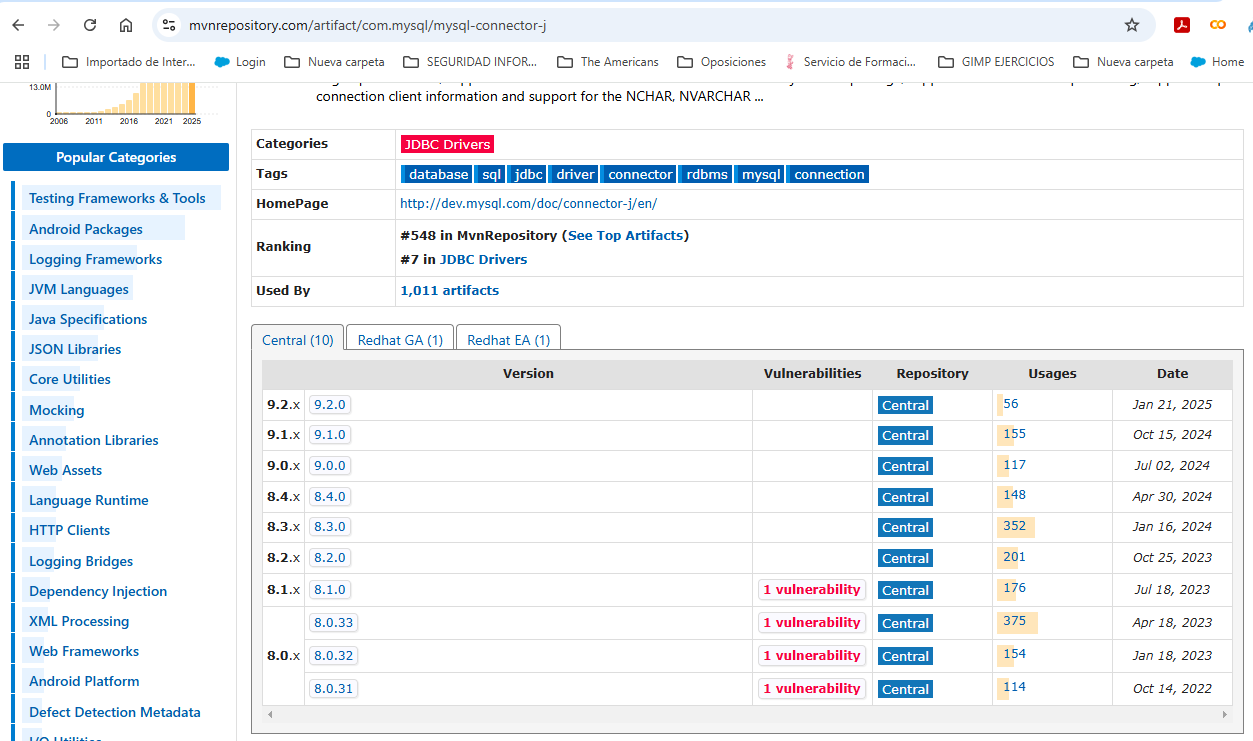1253x741 pixels.
Task: Open the orange infinity extension icon
Action: 1218,25
